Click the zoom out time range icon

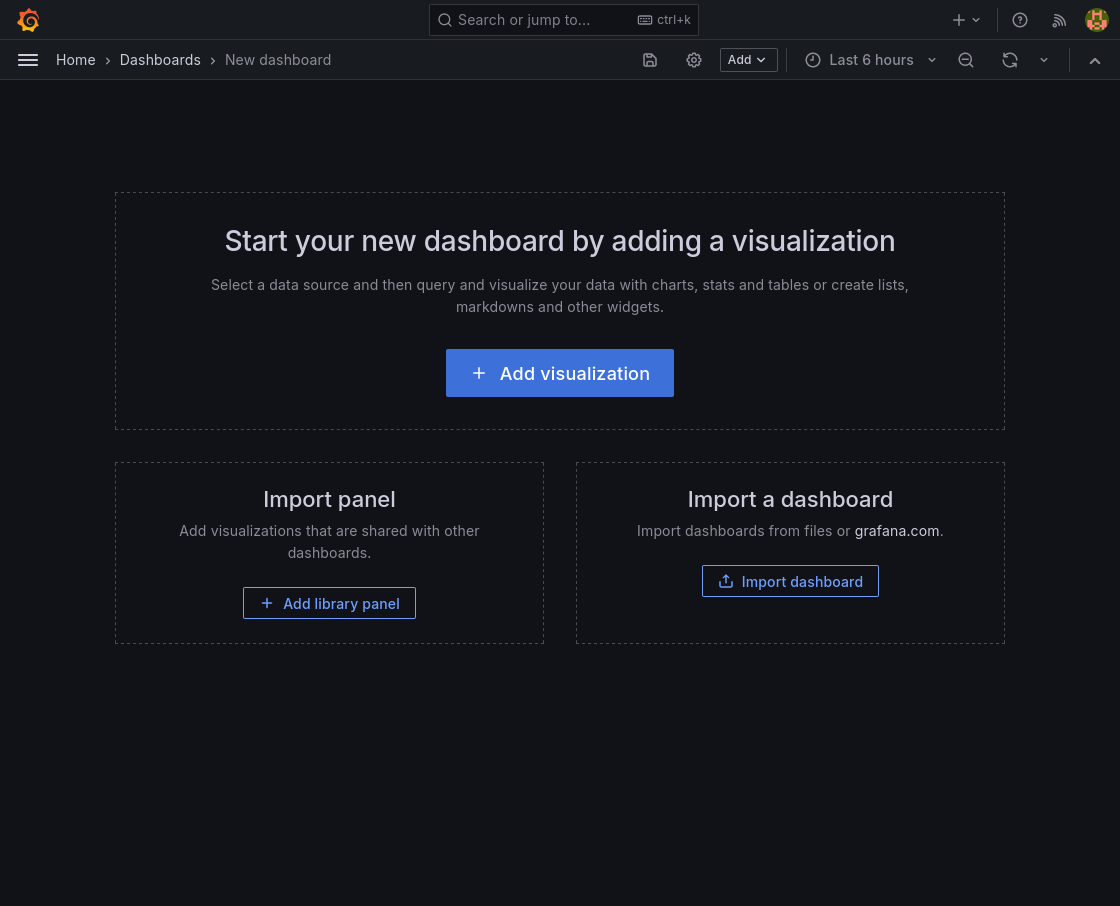(966, 60)
